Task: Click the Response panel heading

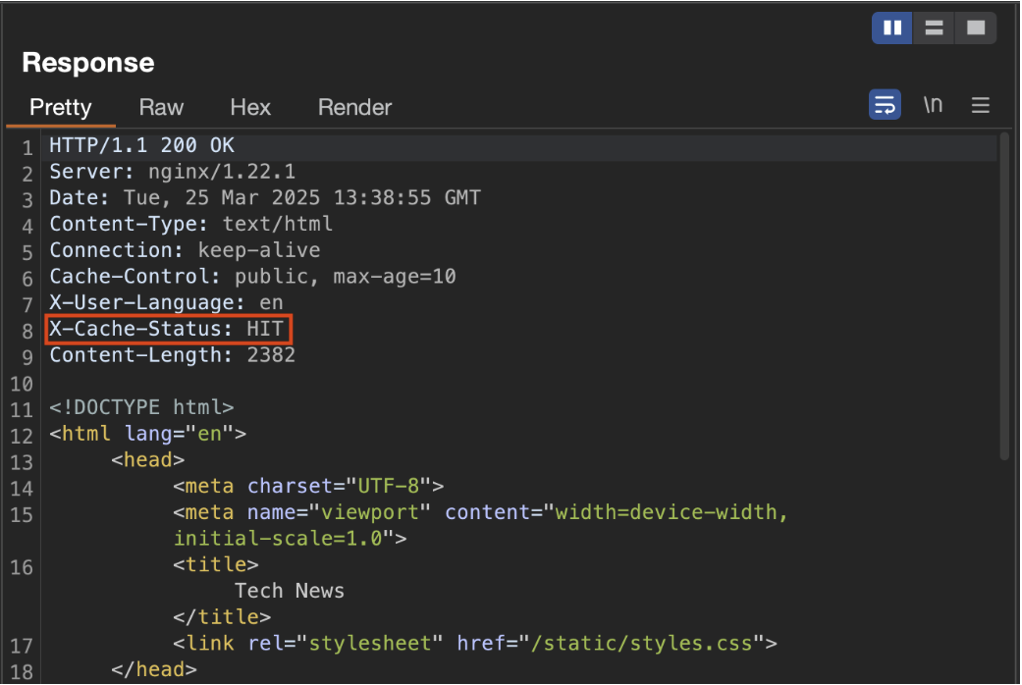Action: click(88, 63)
